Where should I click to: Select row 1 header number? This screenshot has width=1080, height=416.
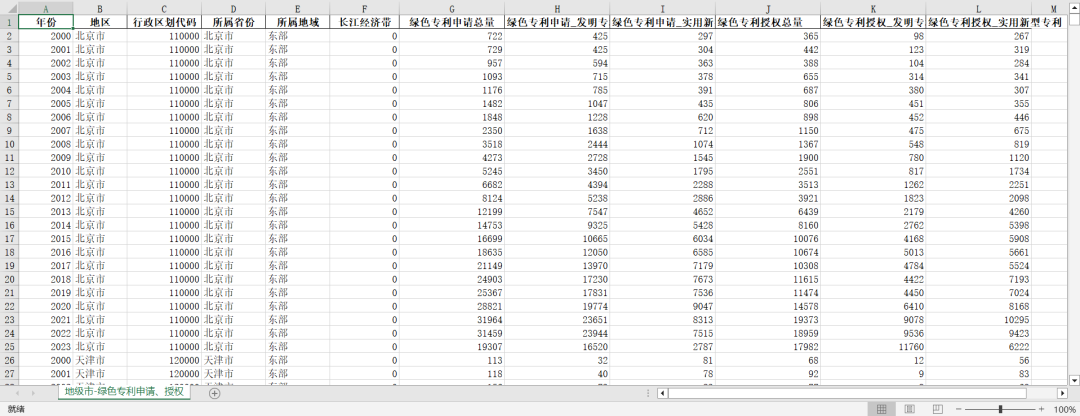click(8, 22)
